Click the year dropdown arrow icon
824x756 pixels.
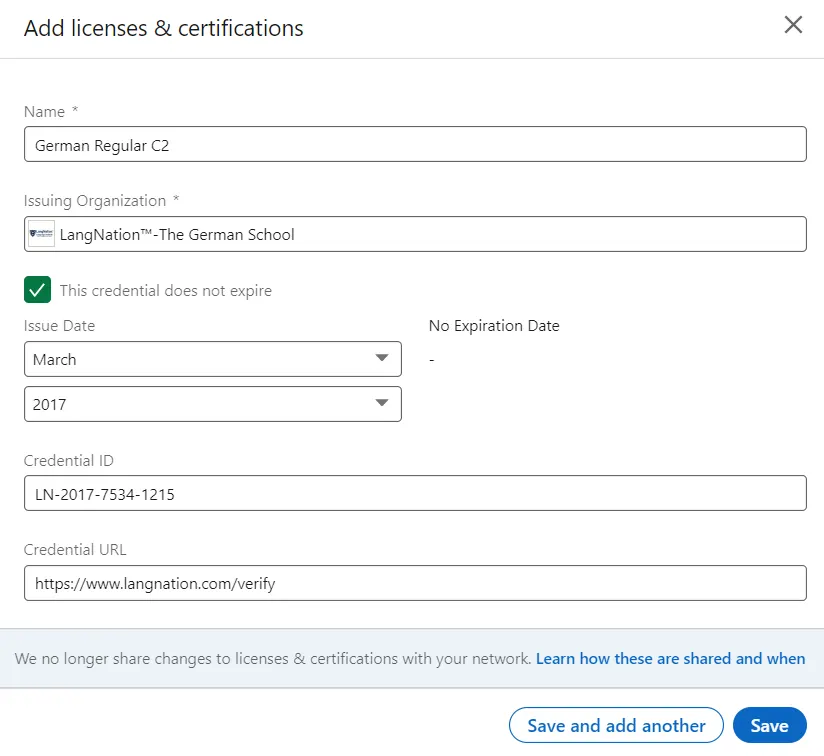[x=382, y=403]
